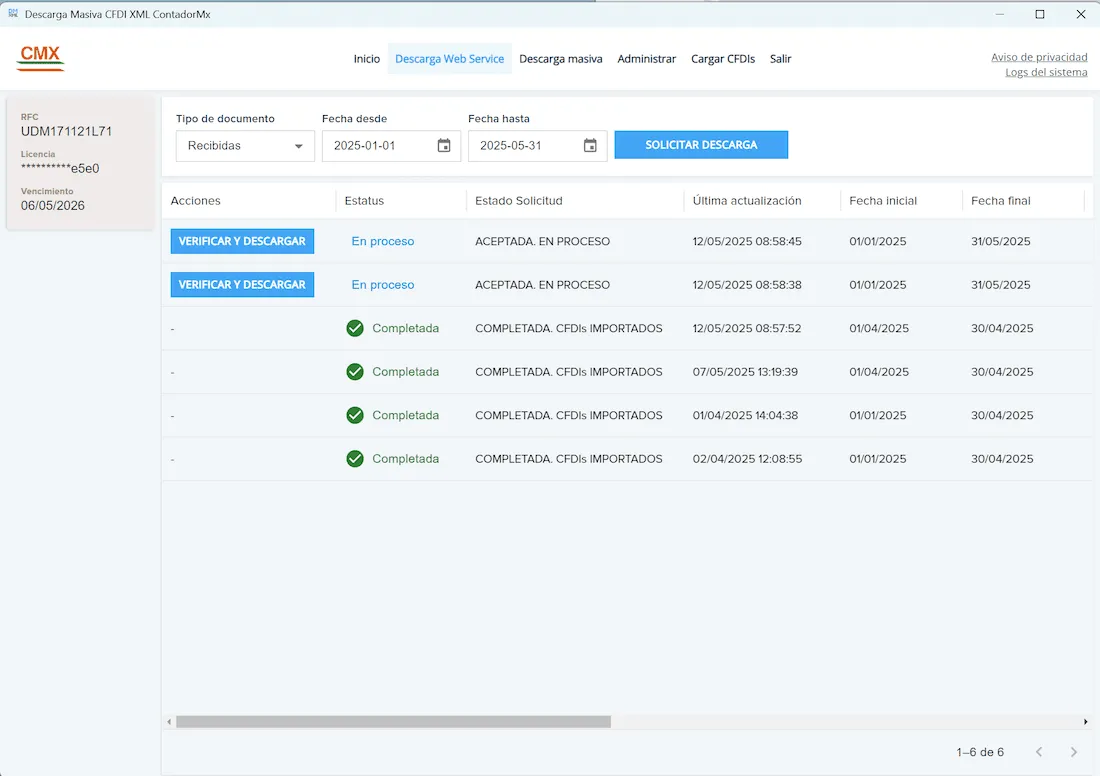Open the Logs del sistema link
Viewport: 1100px width, 776px height.
pos(1046,72)
